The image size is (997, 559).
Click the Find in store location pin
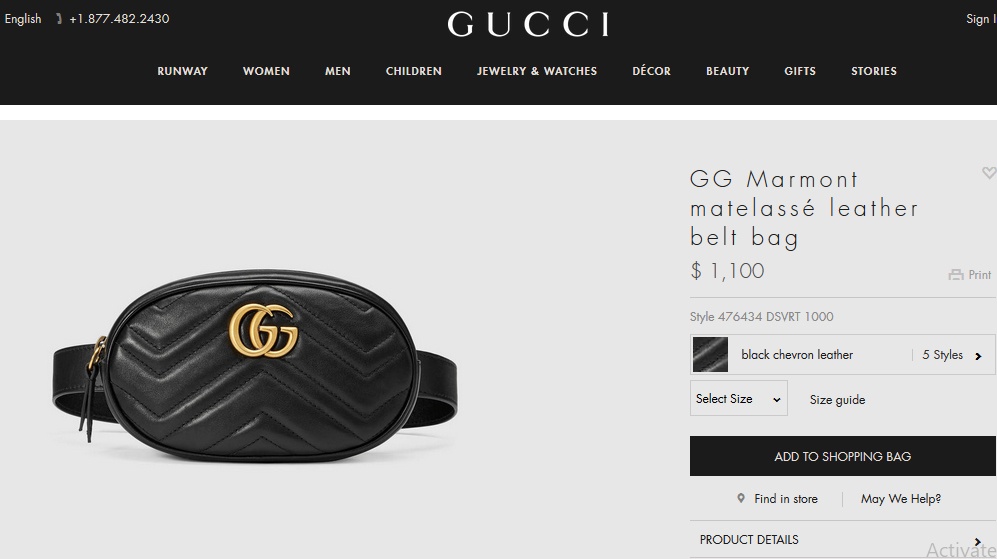741,499
